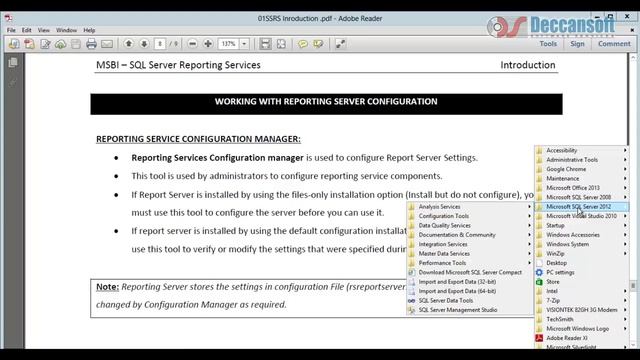Expand Integration Services submenu
Screen dimensions: 640x360
click(x=470, y=244)
